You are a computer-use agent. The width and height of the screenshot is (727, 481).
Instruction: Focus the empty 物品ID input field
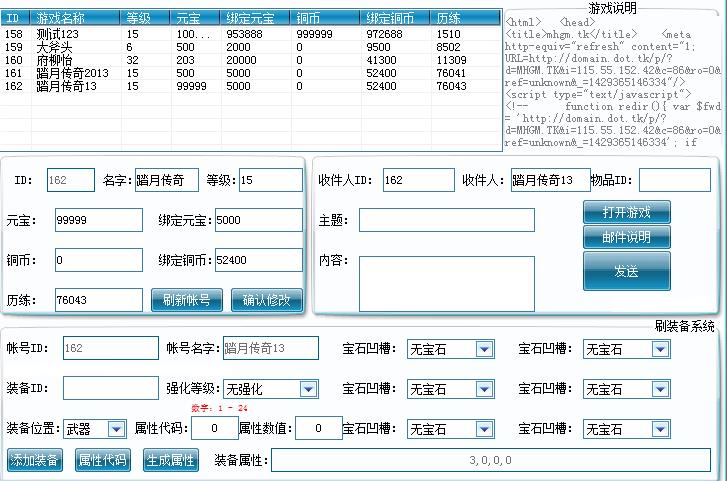(x=675, y=180)
